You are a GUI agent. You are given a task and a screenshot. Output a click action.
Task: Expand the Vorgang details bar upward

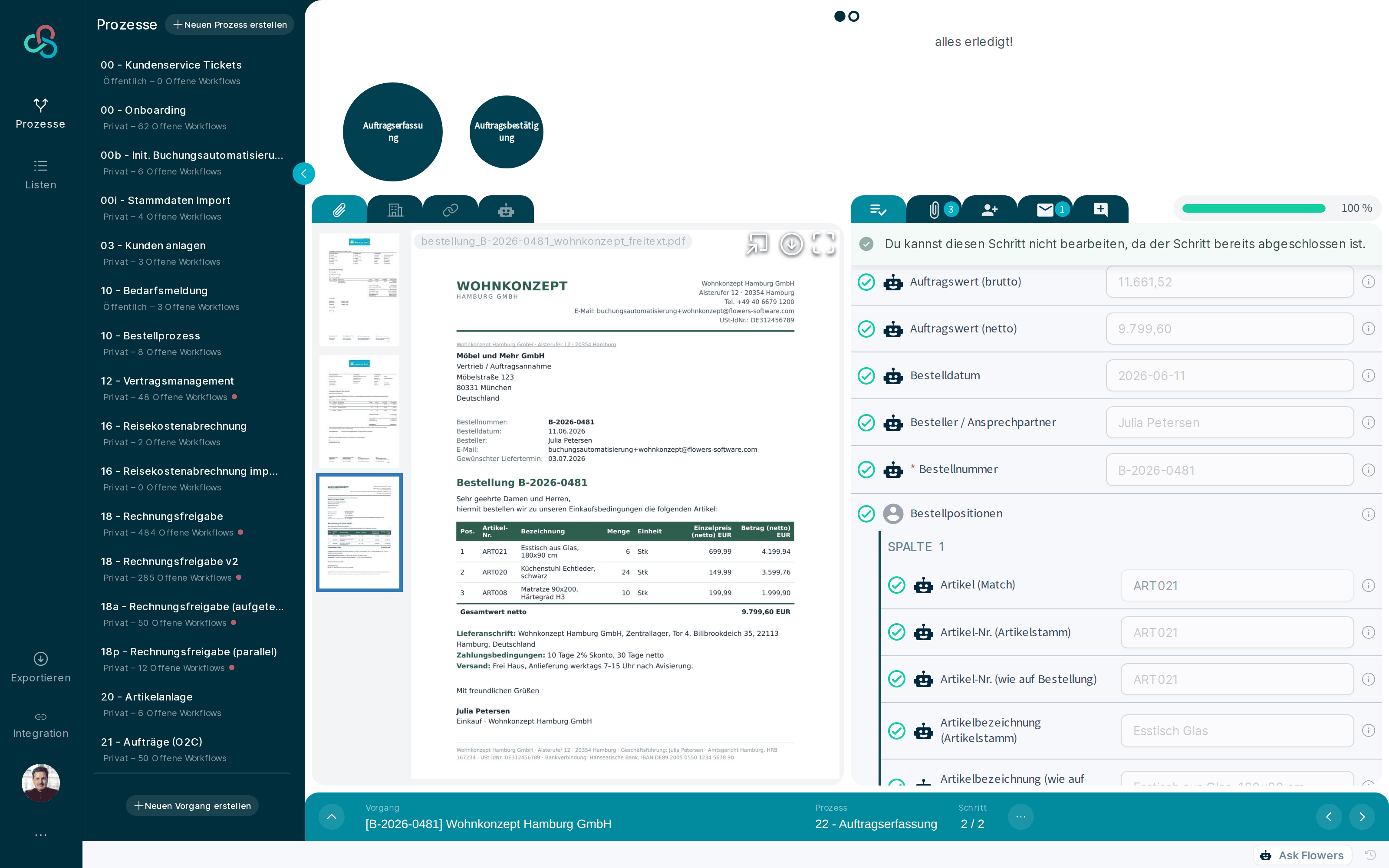tap(332, 816)
